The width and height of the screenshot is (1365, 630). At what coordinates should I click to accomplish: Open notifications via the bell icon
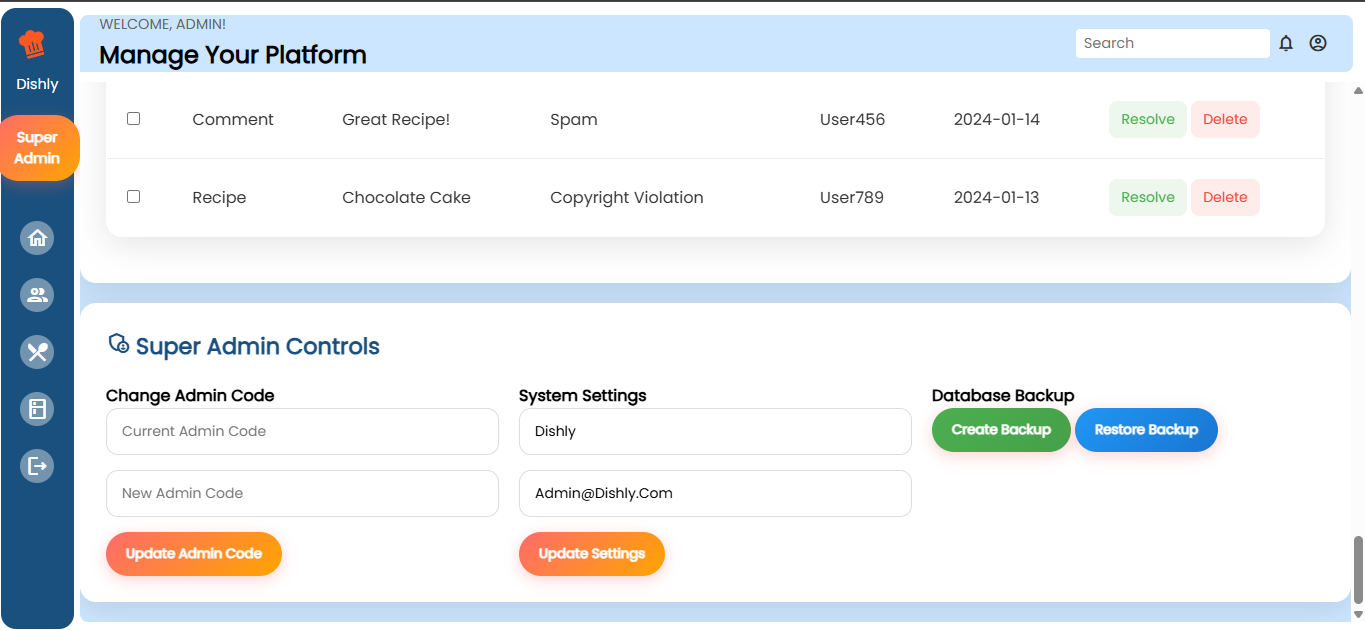1286,43
